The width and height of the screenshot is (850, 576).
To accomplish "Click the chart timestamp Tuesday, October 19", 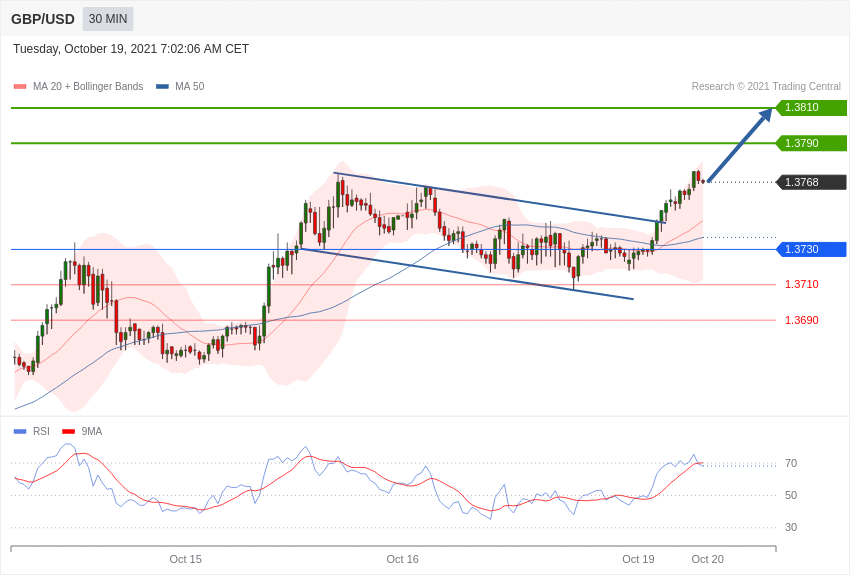I will pos(131,49).
